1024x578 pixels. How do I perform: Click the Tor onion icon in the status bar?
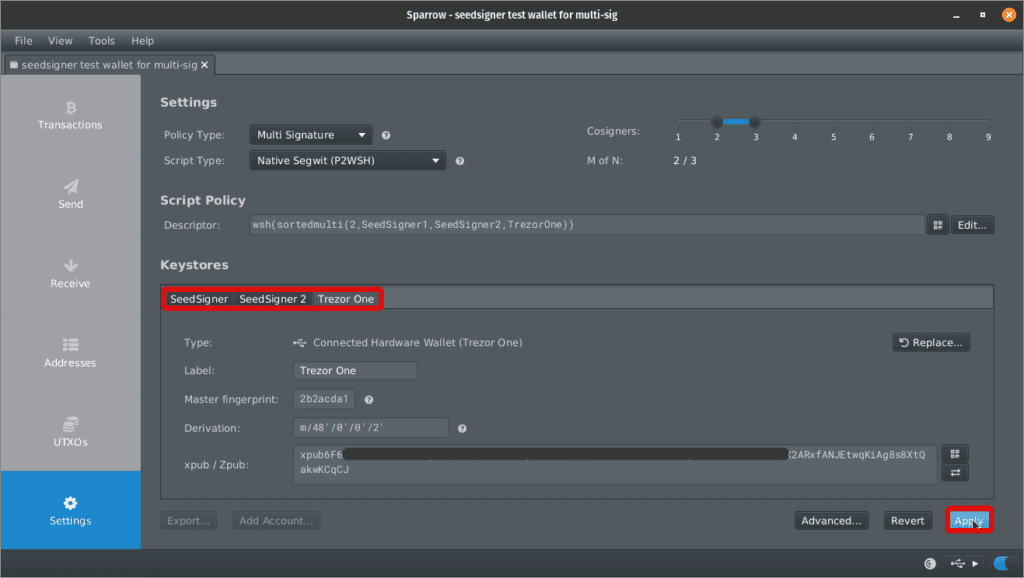pyautogui.click(x=930, y=563)
